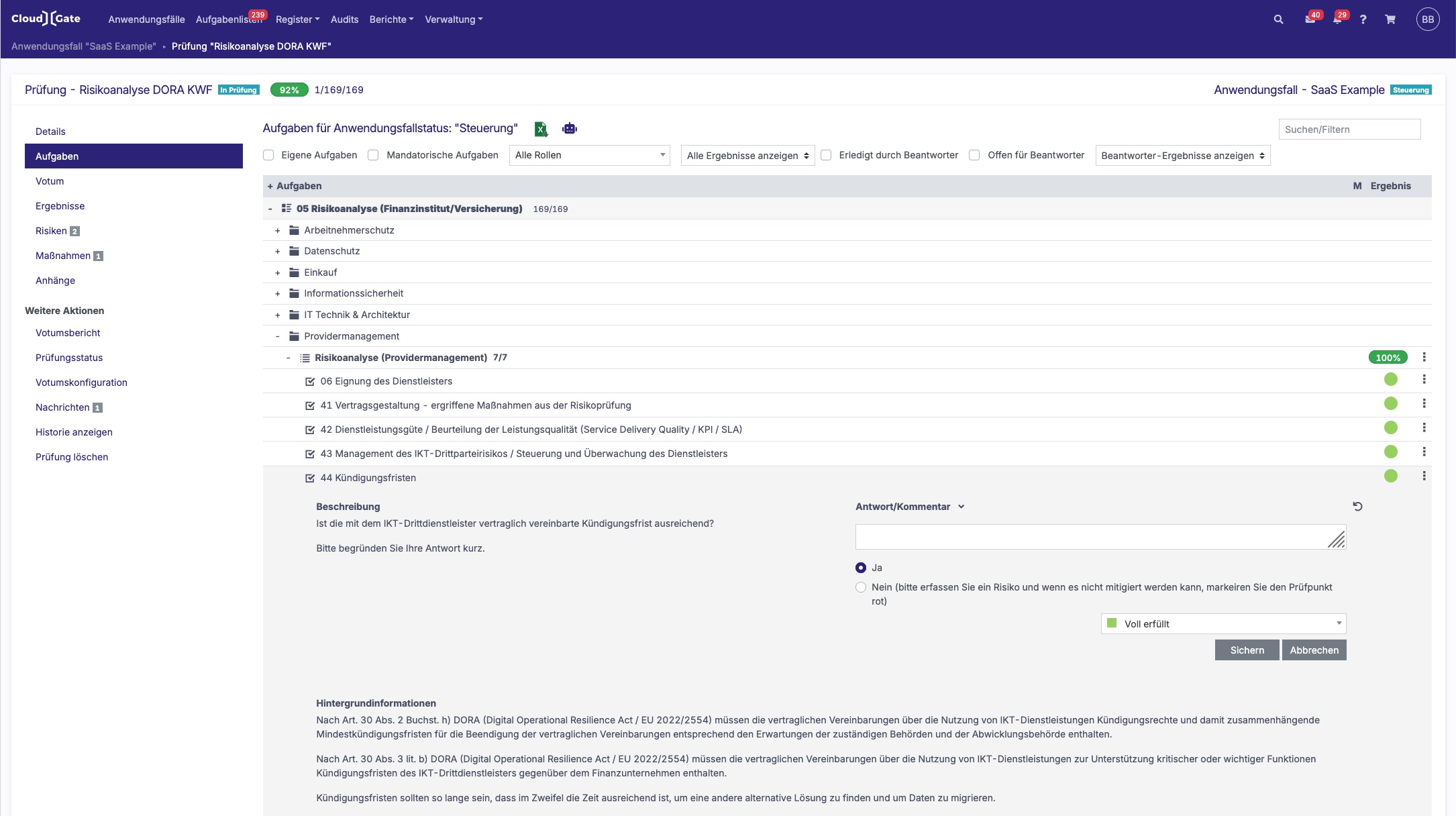Switch to the Votum sidebar tab
Image resolution: width=1456 pixels, height=816 pixels.
(50, 181)
